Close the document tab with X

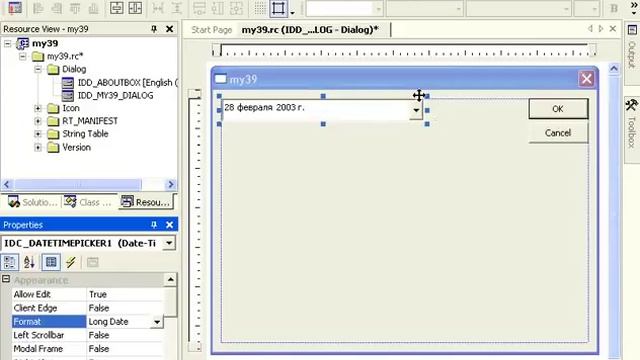[x=613, y=29]
